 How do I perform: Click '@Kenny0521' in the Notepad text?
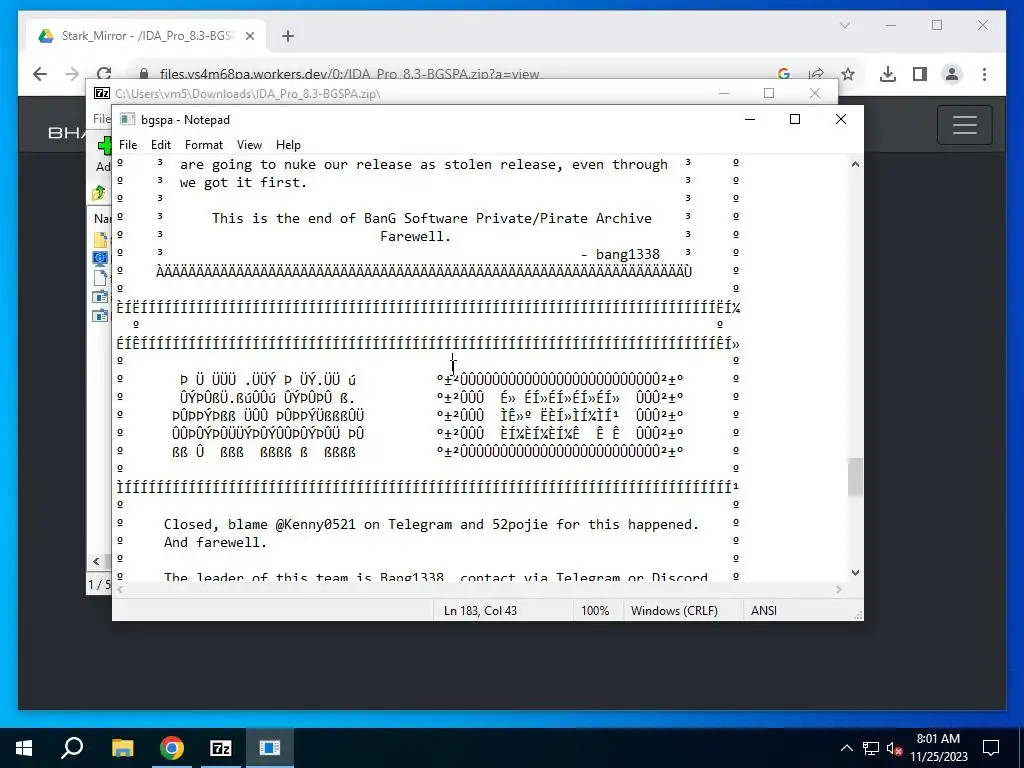tap(315, 524)
